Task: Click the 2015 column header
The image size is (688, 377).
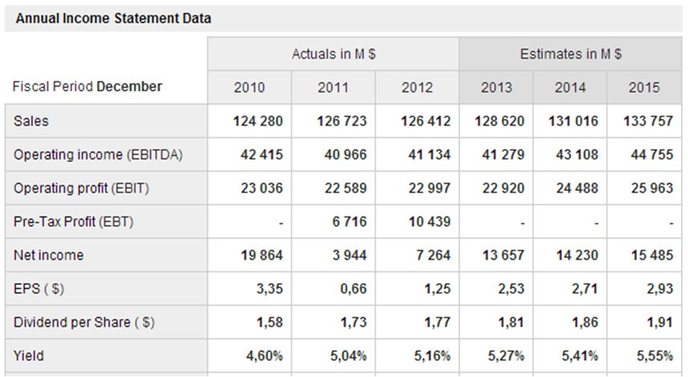Action: (644, 87)
